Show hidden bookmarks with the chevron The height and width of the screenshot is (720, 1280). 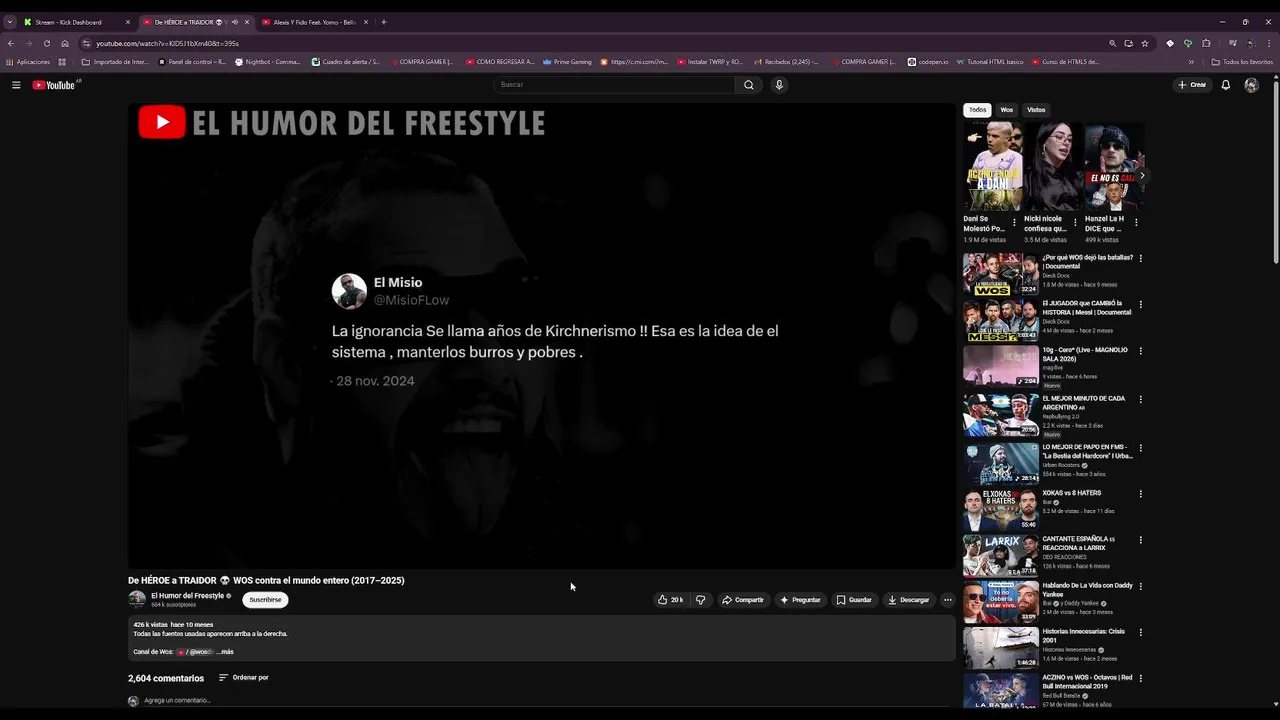click(1191, 62)
